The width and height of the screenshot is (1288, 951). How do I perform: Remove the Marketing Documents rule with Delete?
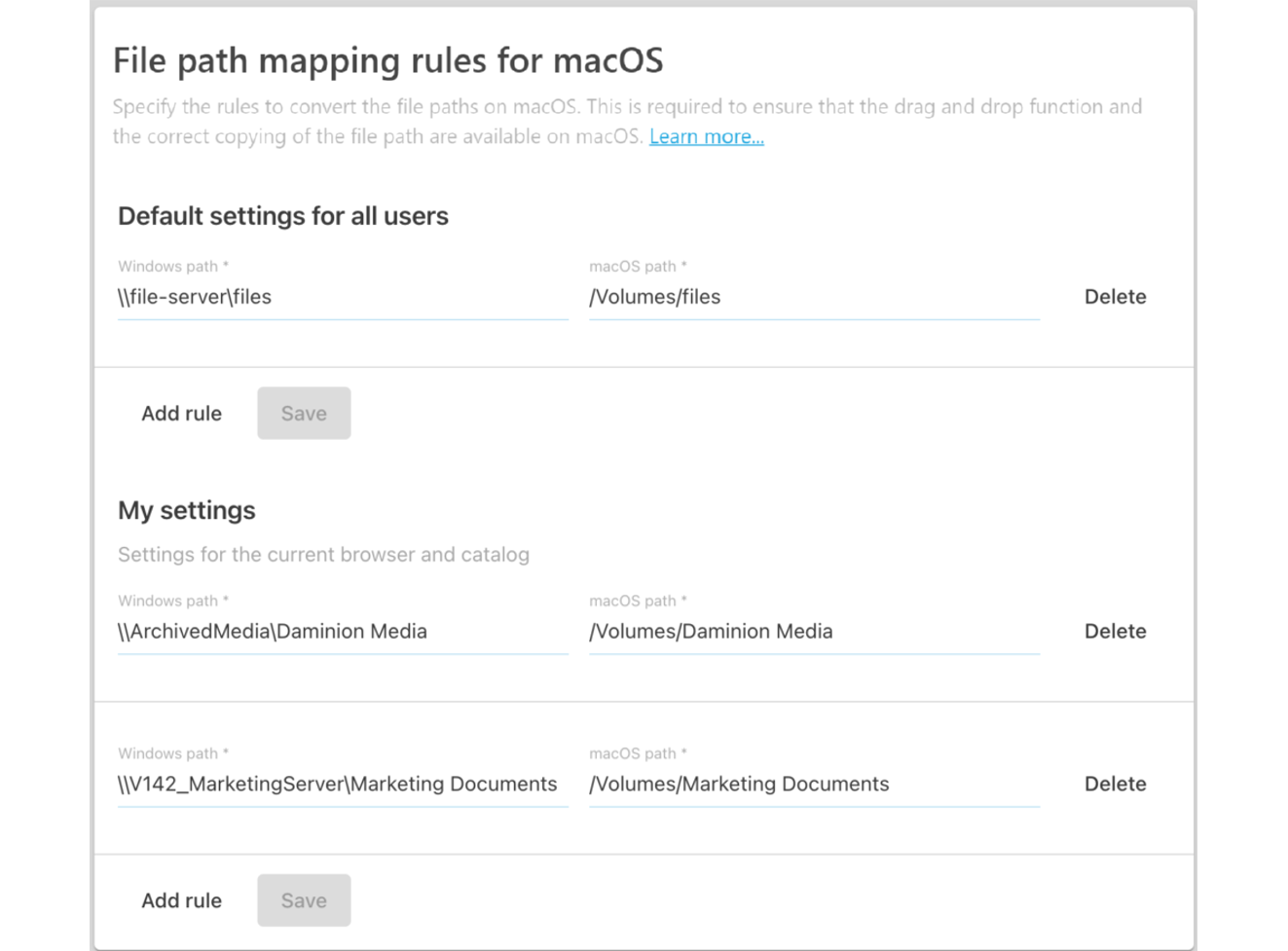tap(1115, 785)
